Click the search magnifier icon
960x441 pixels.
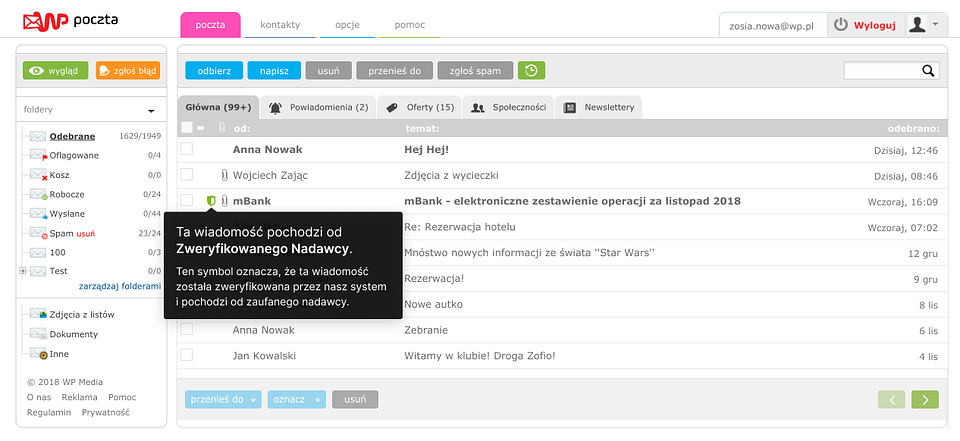928,70
